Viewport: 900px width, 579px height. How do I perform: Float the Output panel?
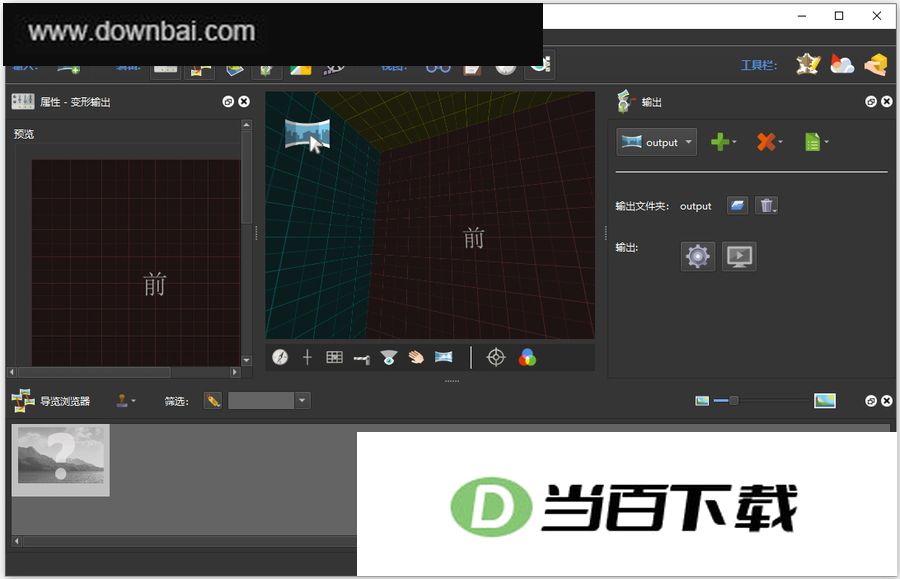pos(871,102)
